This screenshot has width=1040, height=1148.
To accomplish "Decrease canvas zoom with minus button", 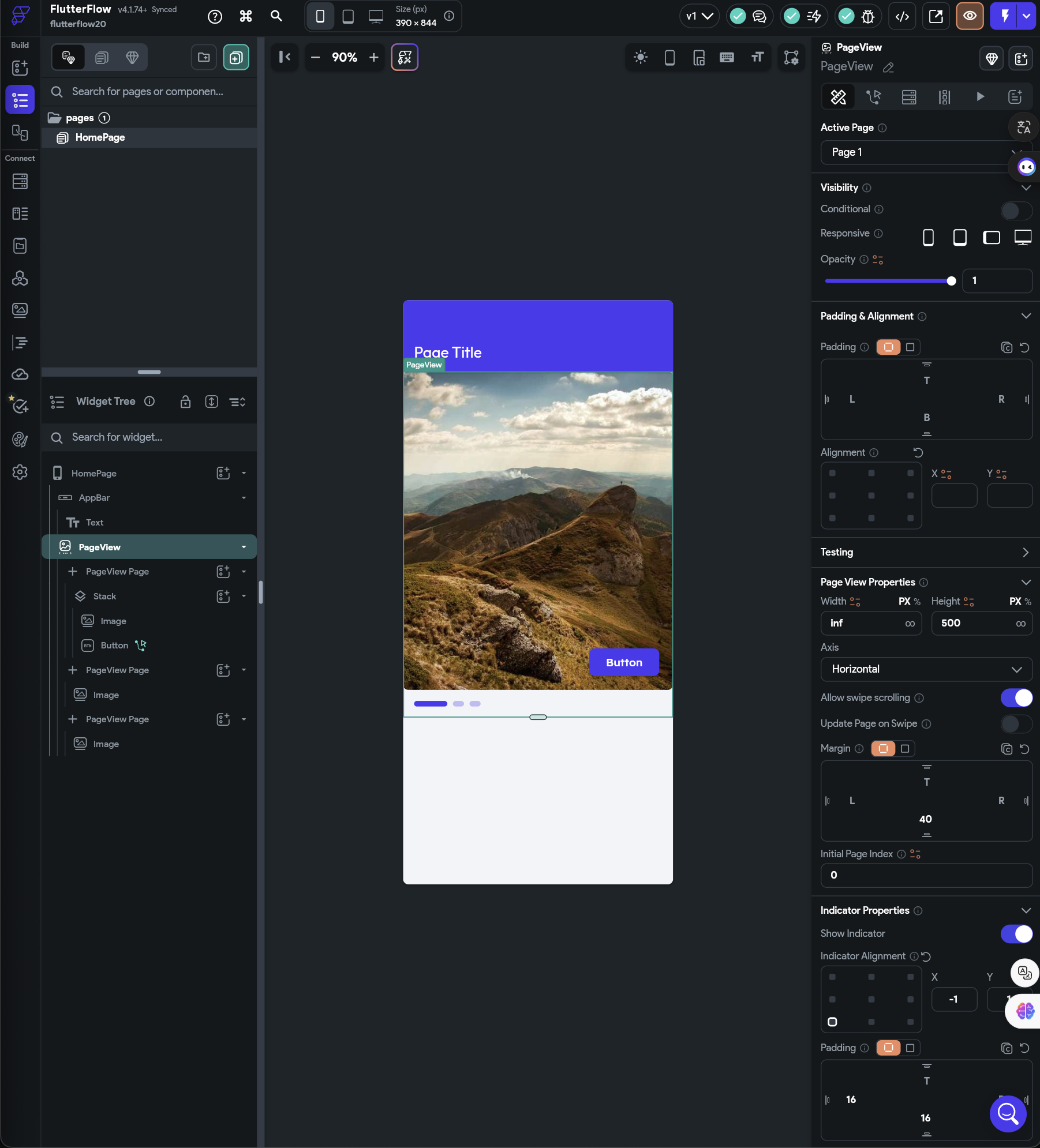I will (x=315, y=57).
